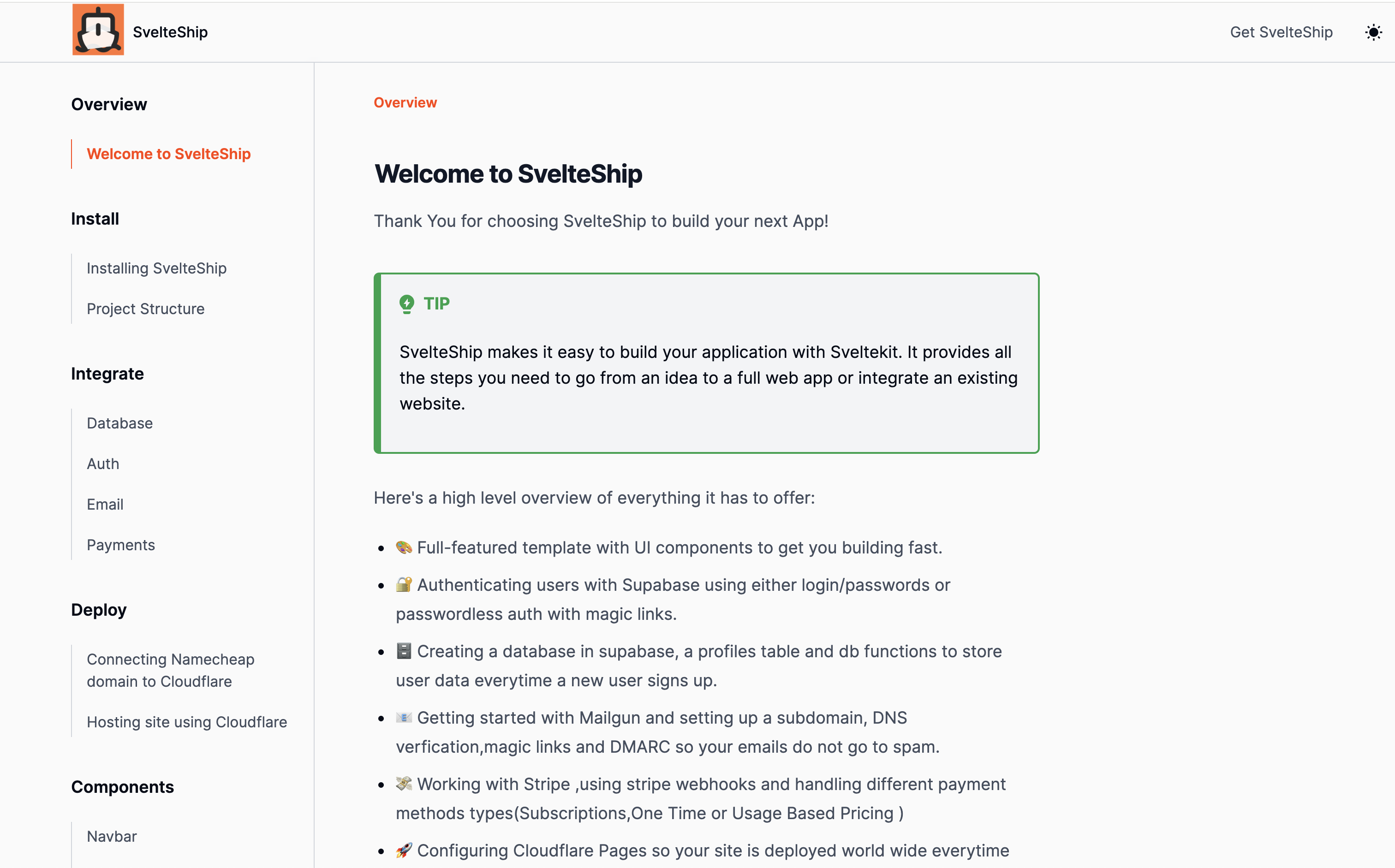Open the Auth documentation page
Viewport: 1395px width, 868px height.
pos(103,463)
